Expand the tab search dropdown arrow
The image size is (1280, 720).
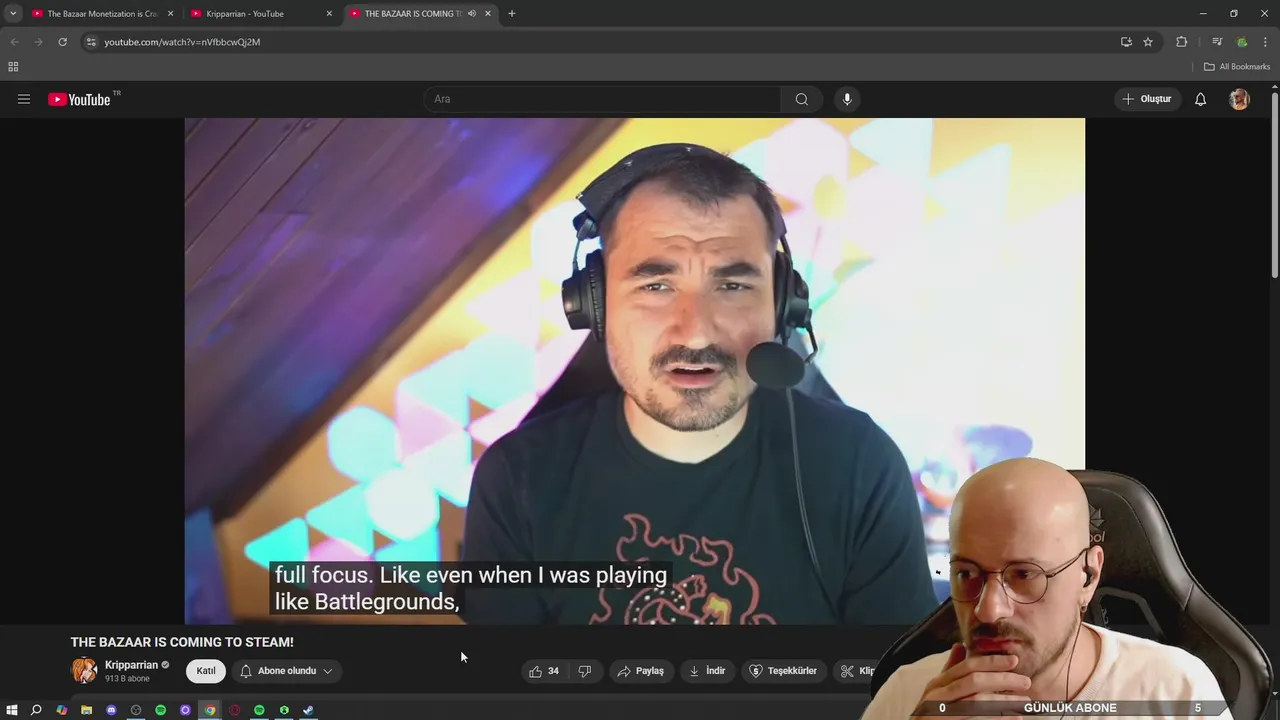(13, 14)
